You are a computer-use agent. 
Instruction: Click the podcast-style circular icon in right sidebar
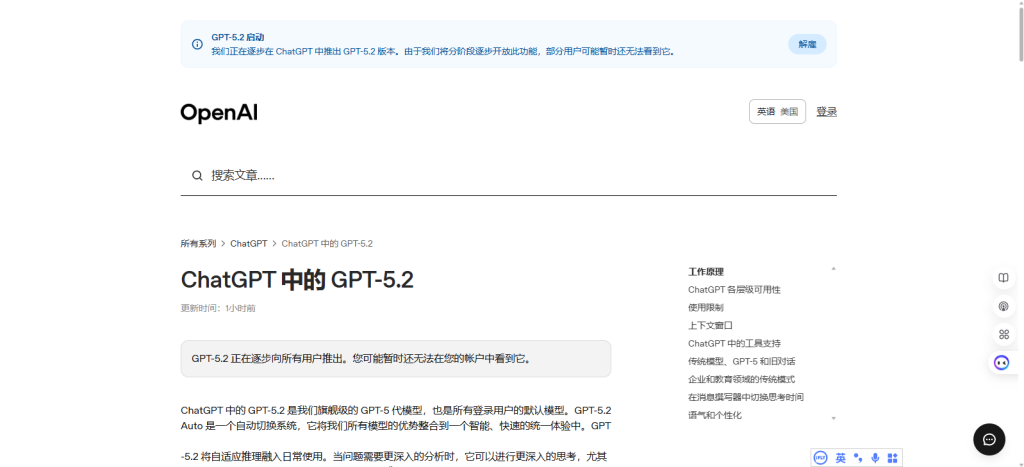pyautogui.click(x=1003, y=305)
